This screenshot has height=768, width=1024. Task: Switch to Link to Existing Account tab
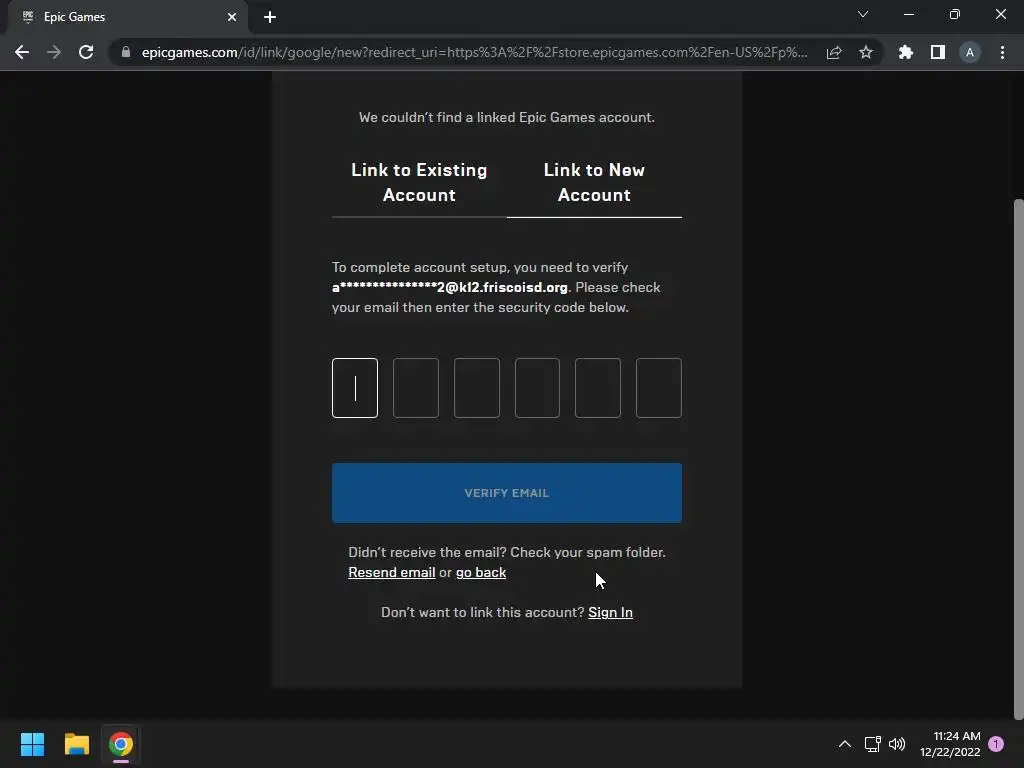click(419, 183)
